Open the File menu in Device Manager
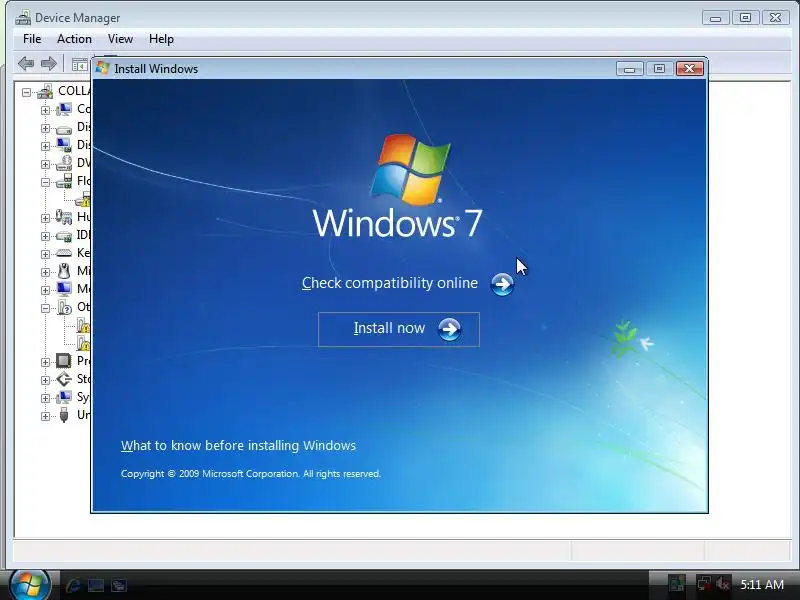Screen dimensions: 800x600 pyautogui.click(x=32, y=39)
